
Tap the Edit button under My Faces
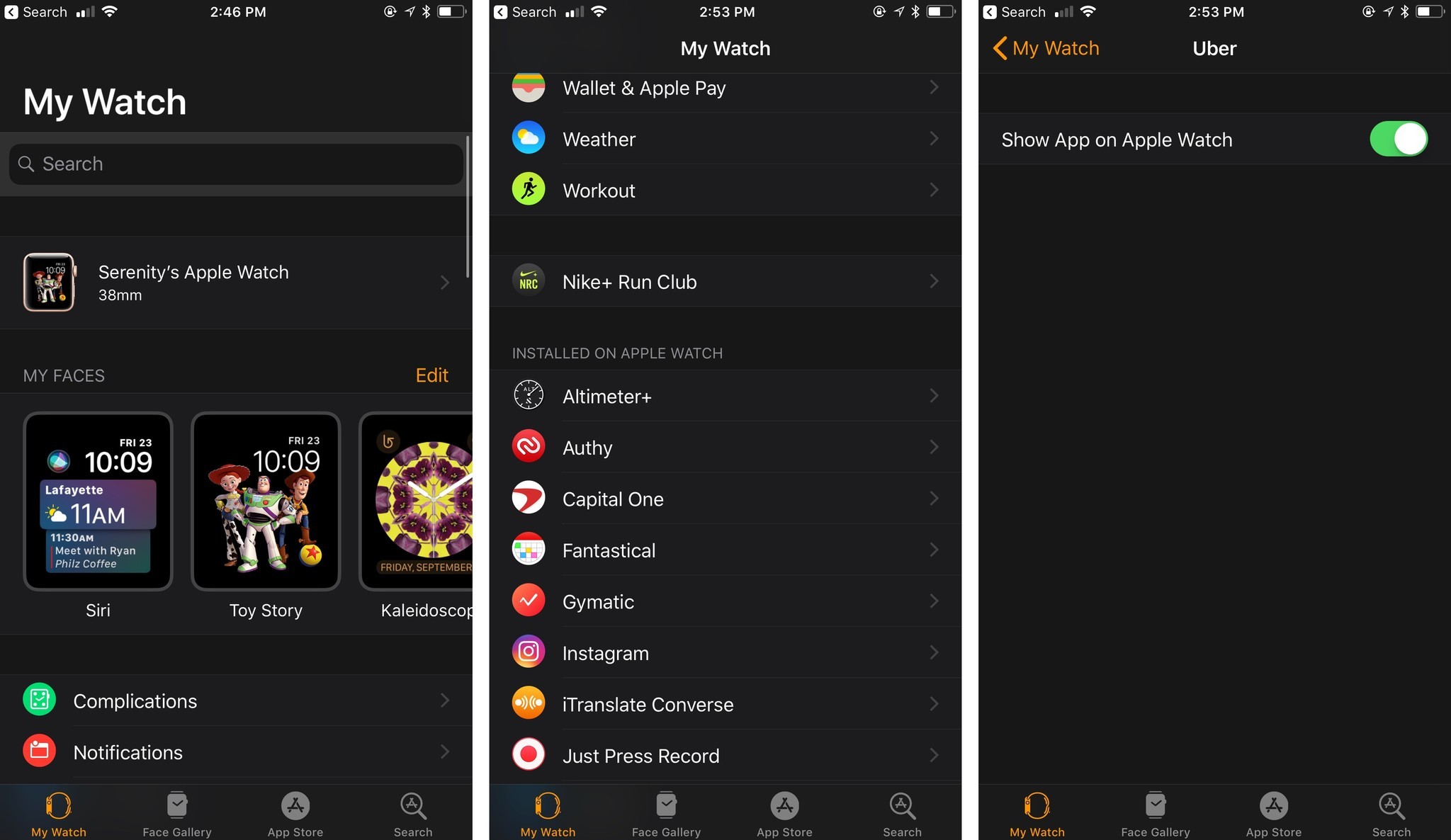(x=431, y=375)
